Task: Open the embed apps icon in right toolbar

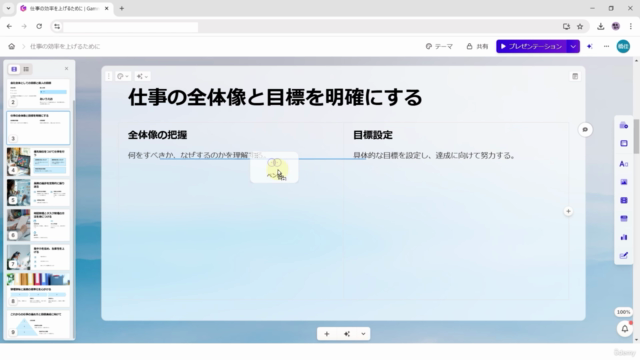Action: (623, 219)
